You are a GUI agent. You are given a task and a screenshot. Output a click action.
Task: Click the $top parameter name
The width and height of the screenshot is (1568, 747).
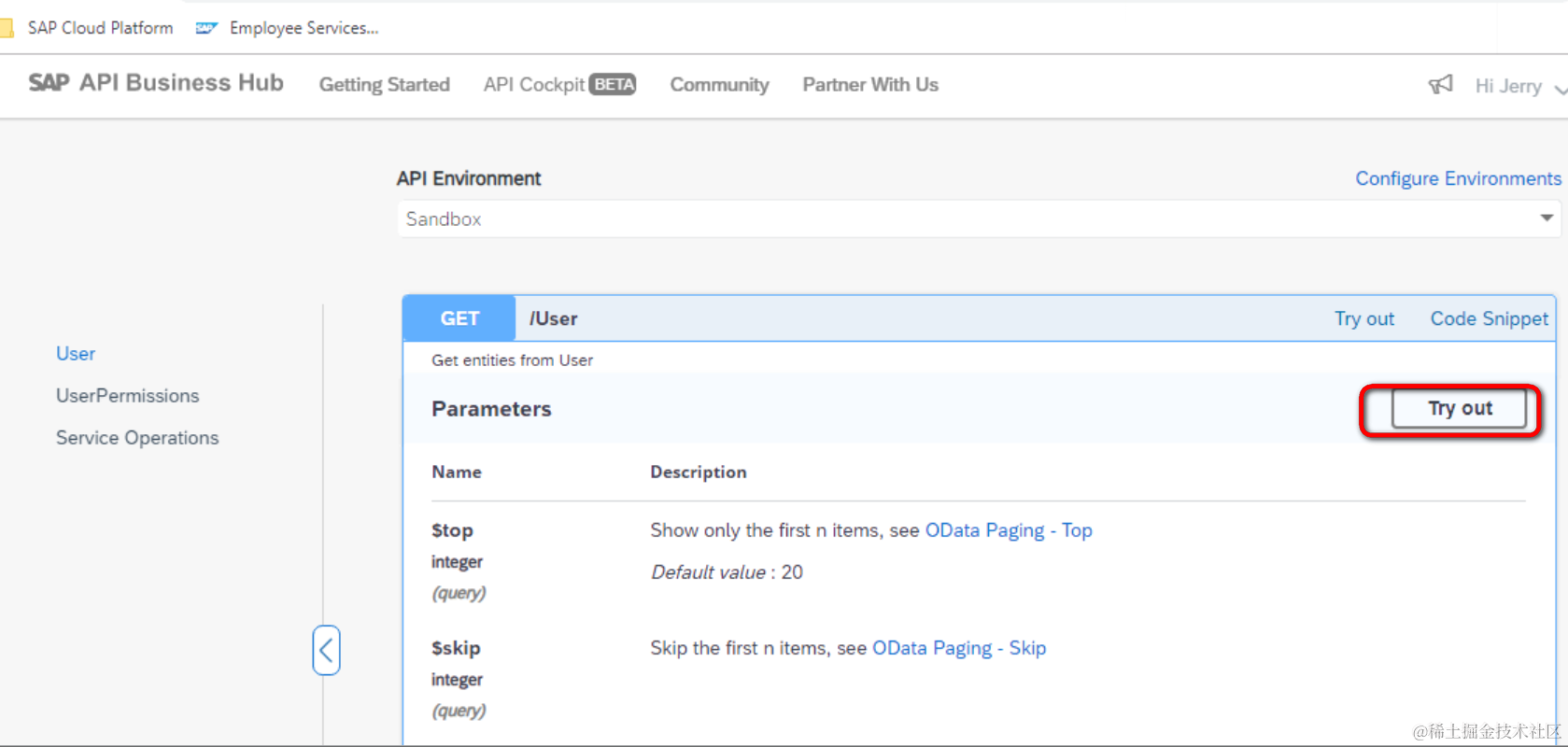(452, 530)
